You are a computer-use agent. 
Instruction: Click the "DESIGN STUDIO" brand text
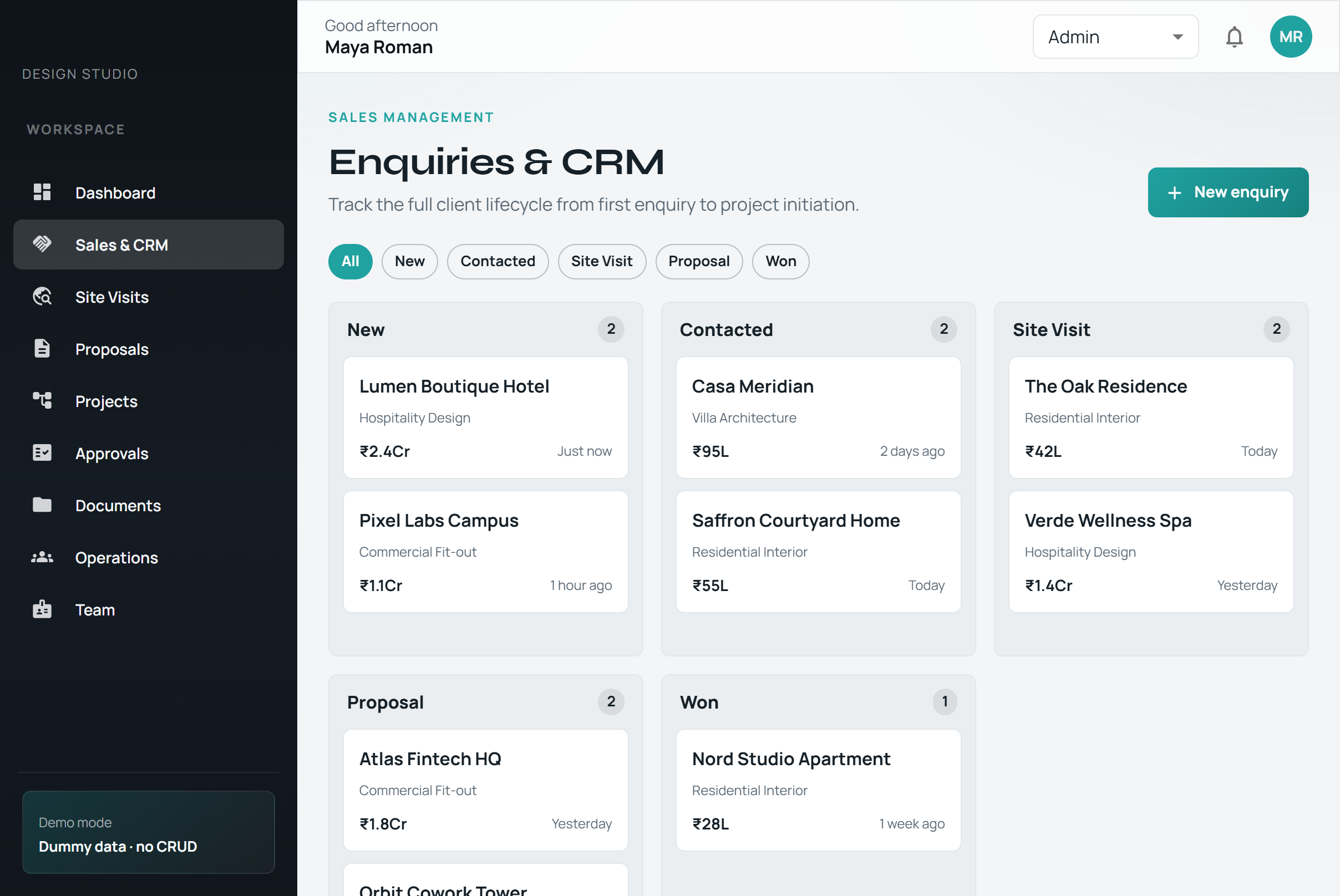(80, 74)
